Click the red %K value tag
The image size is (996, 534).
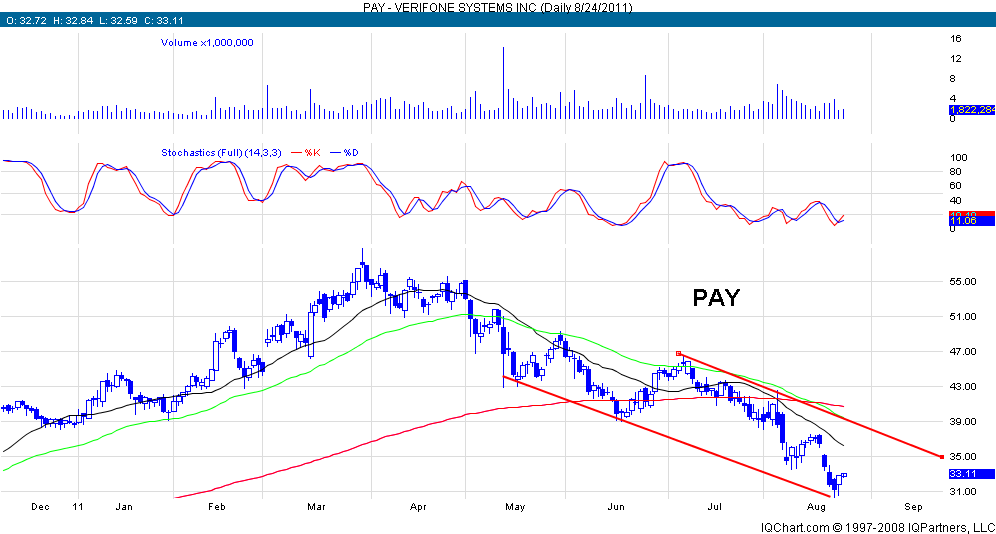pos(964,213)
